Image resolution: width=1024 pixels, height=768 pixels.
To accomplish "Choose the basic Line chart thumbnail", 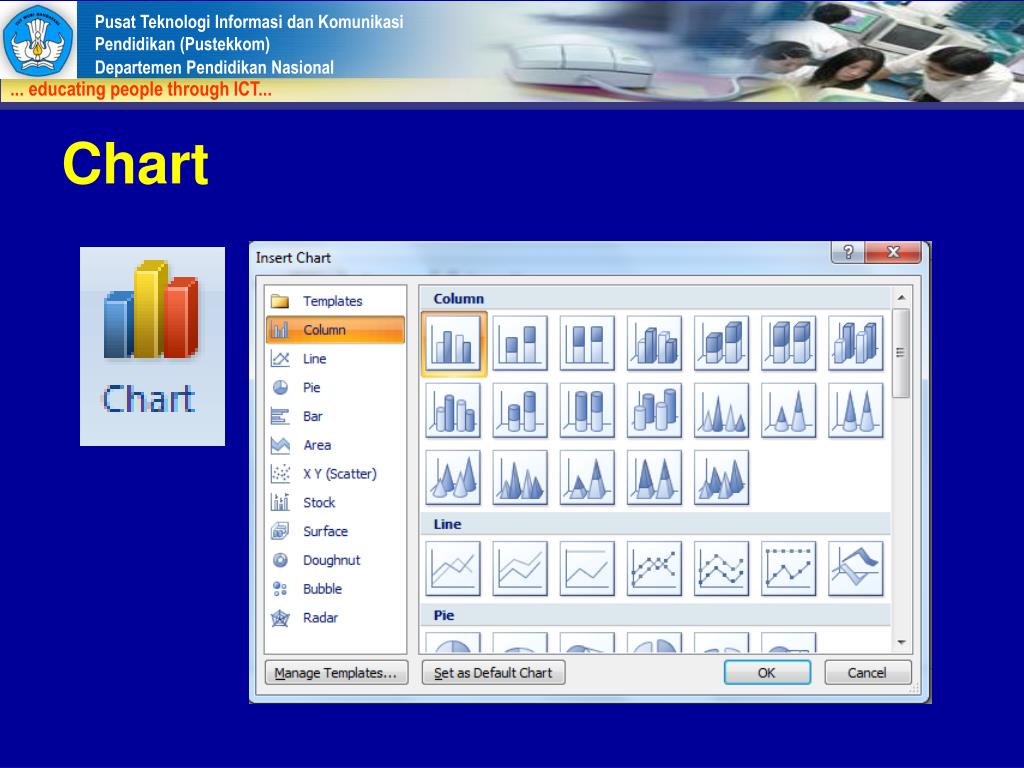I will [453, 569].
